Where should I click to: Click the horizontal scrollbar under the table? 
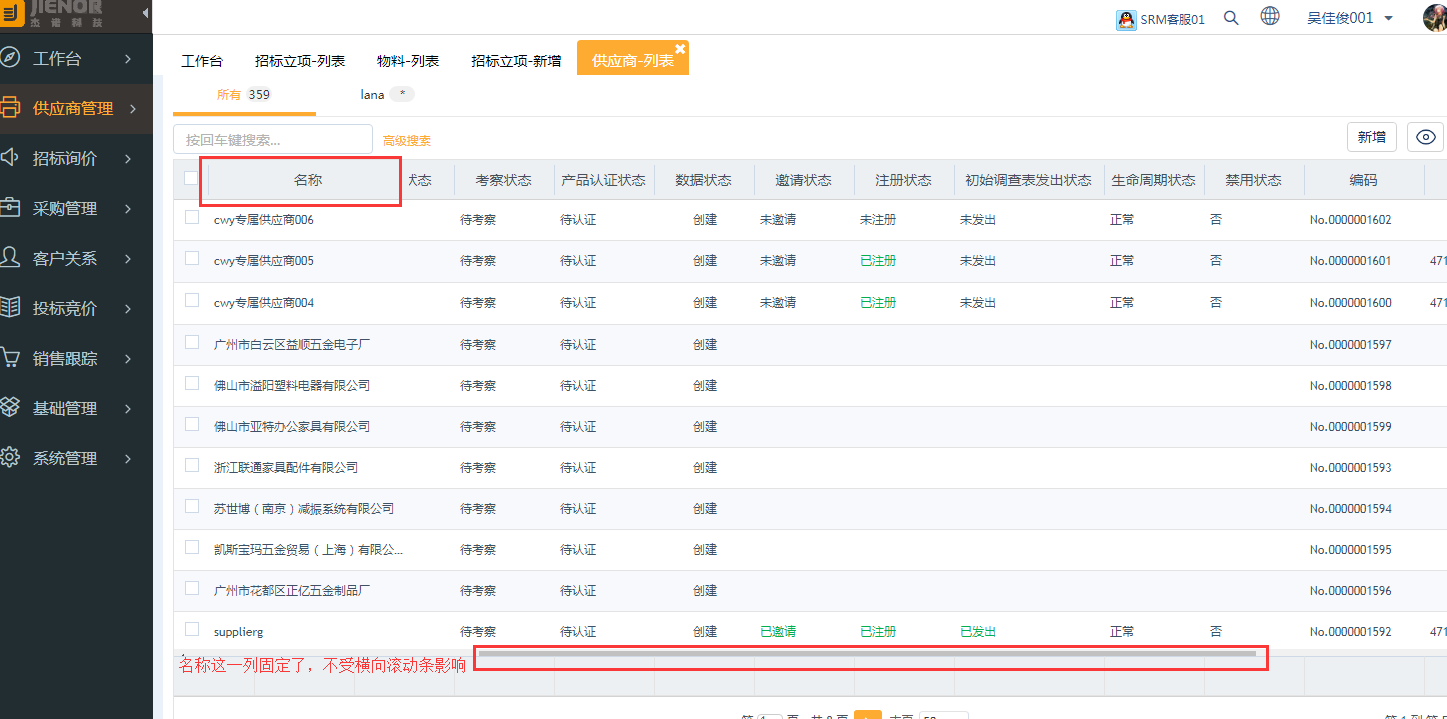pyautogui.click(x=866, y=654)
